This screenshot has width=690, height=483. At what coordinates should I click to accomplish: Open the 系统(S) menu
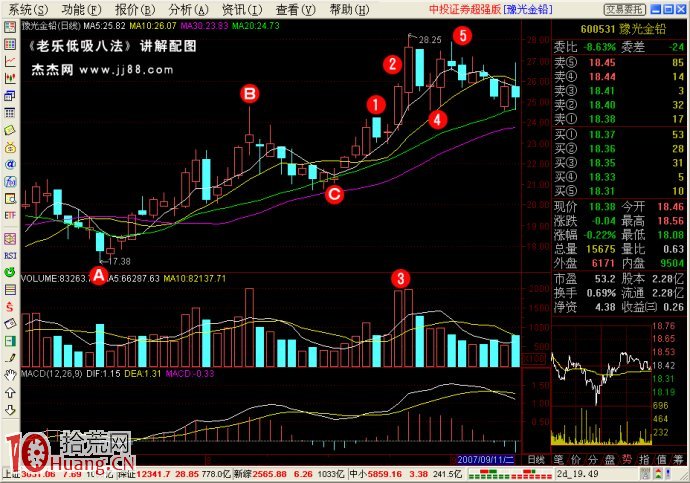[28, 9]
